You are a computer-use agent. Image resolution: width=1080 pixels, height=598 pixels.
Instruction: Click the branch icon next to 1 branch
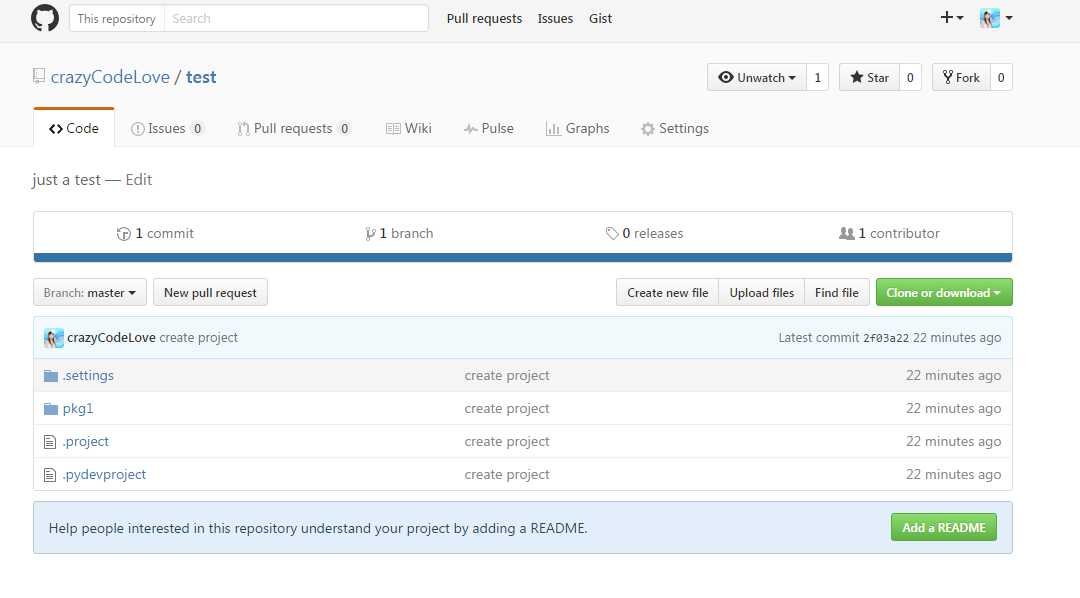pos(371,234)
